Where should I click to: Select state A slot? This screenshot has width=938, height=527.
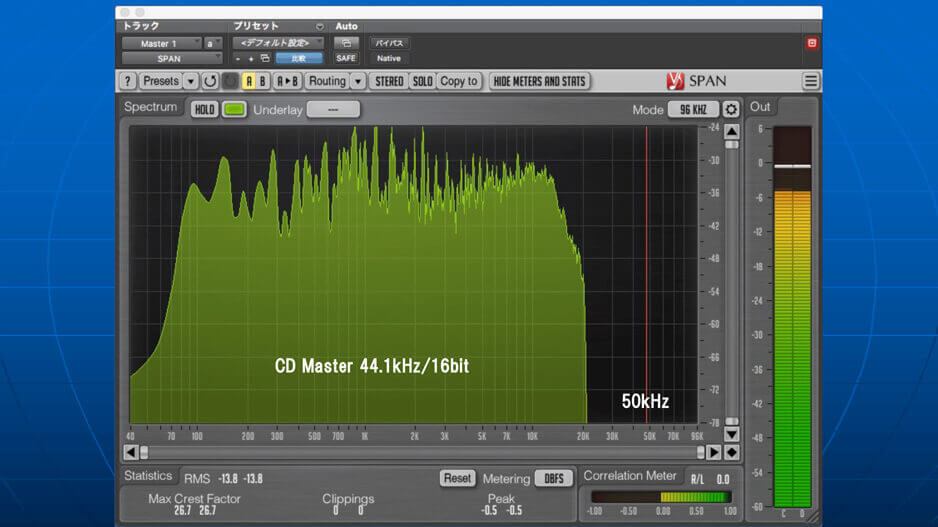point(249,81)
